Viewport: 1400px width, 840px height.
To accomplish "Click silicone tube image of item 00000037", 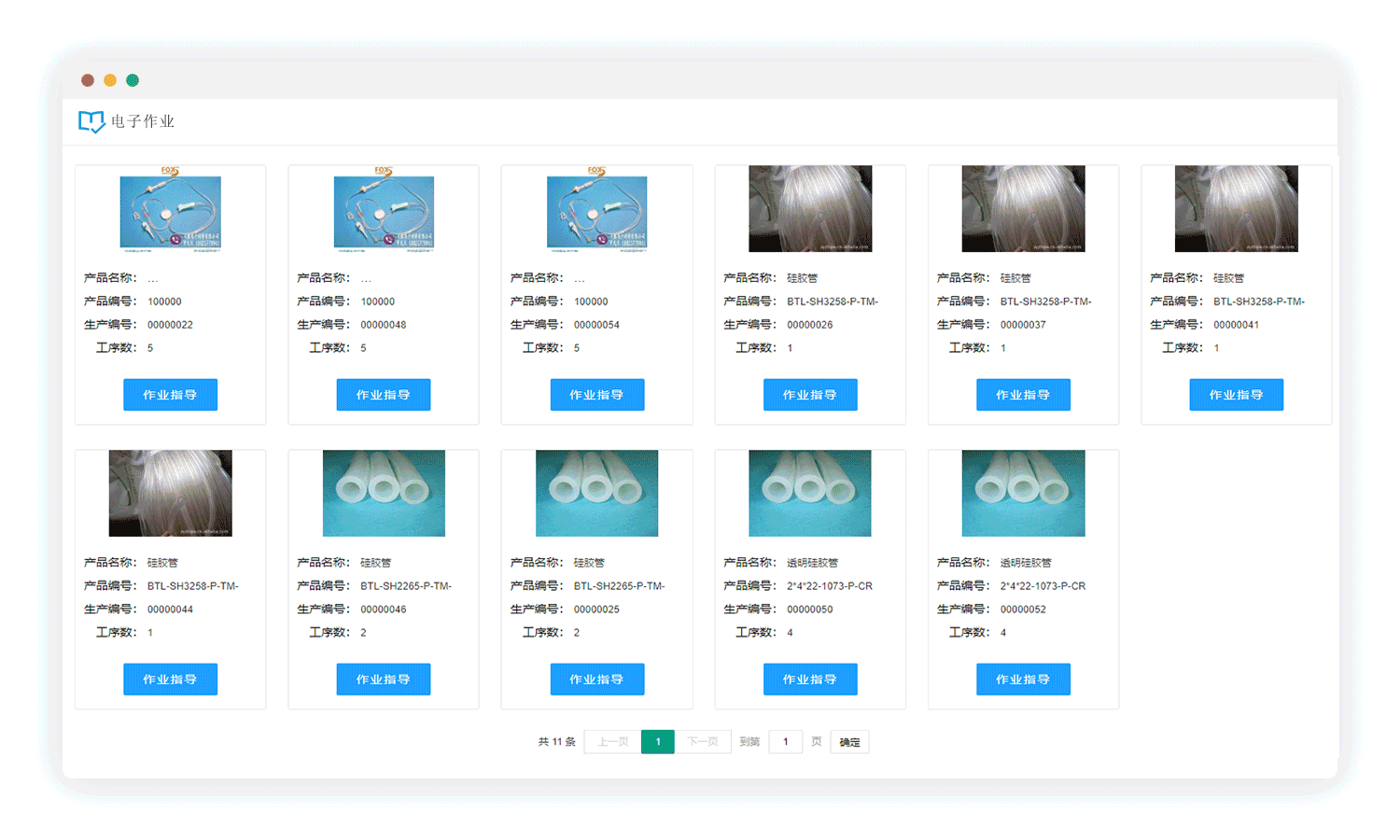I will coord(1023,209).
